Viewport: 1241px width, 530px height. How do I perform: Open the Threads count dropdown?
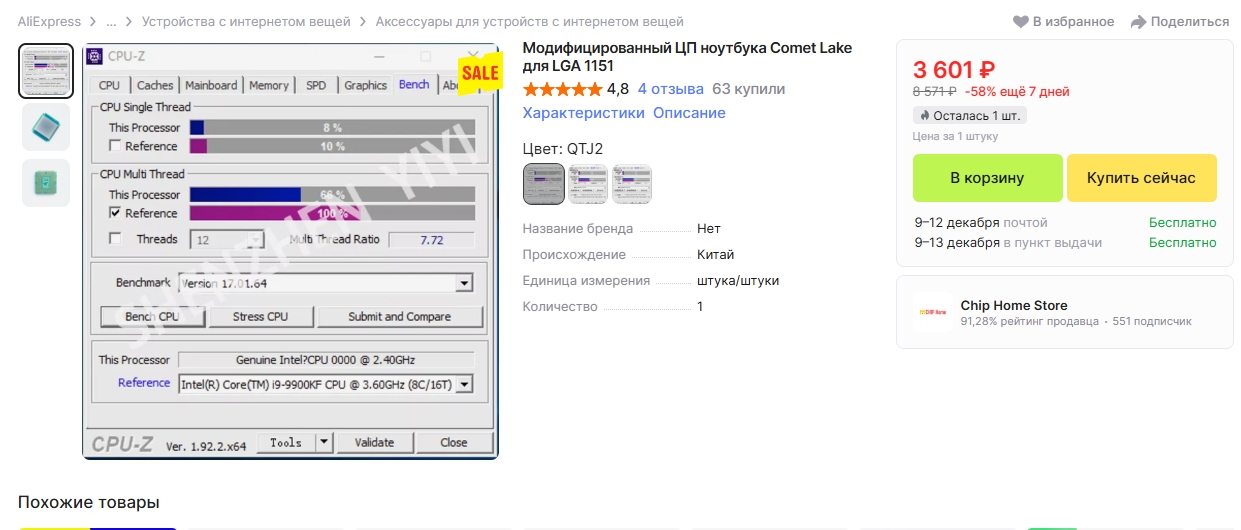pos(255,240)
